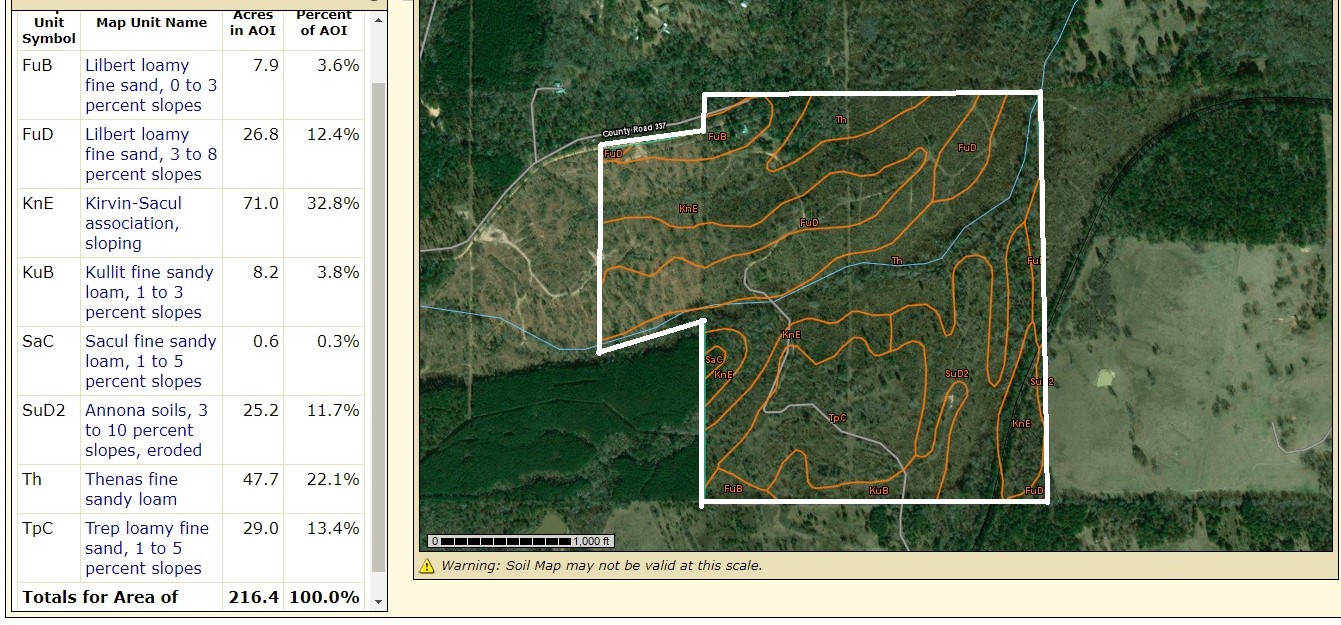Click the soil map warning icon

coord(426,566)
